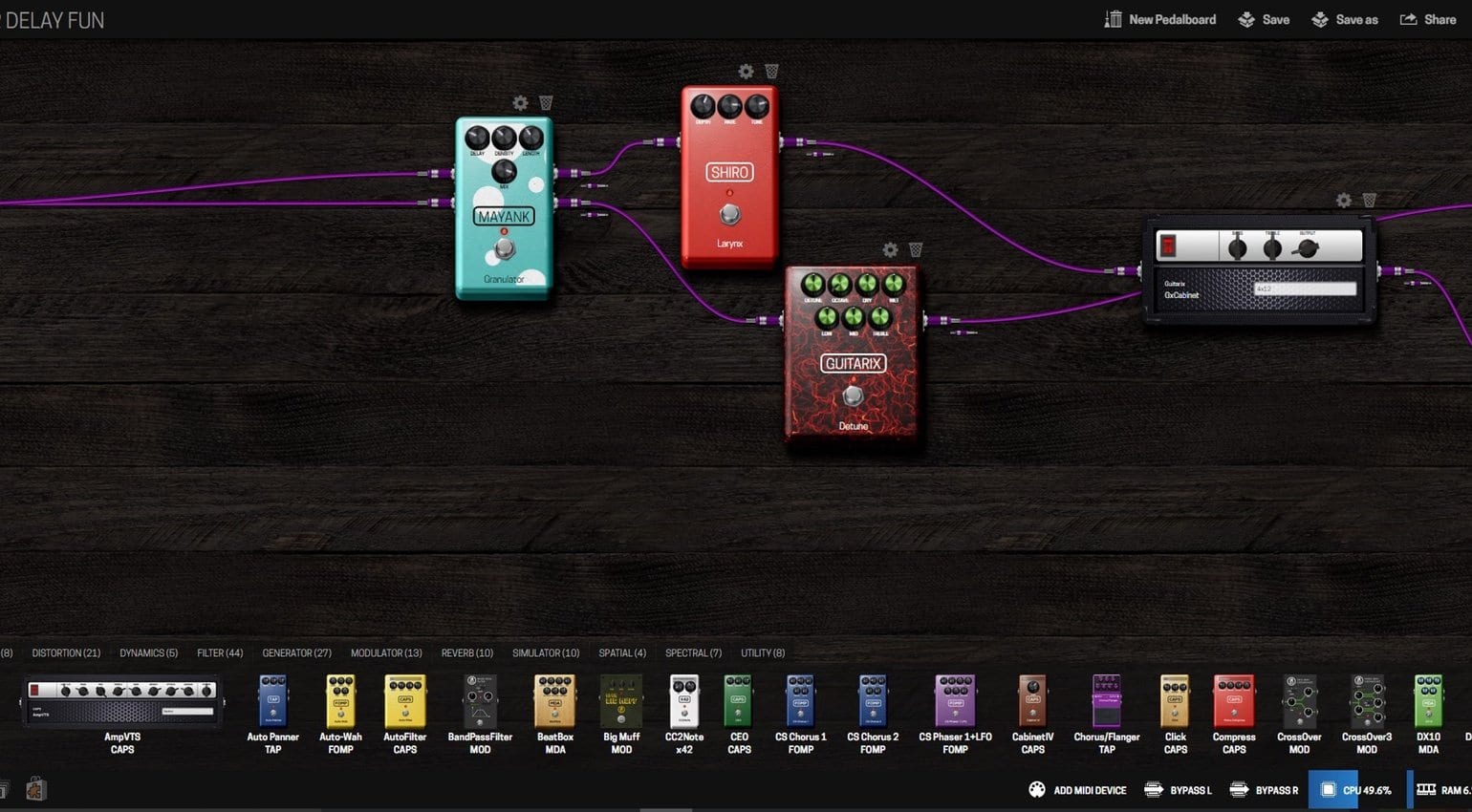The height and width of the screenshot is (812, 1472).
Task: Delete the Larynx pedal with its trash icon
Action: 771,72
